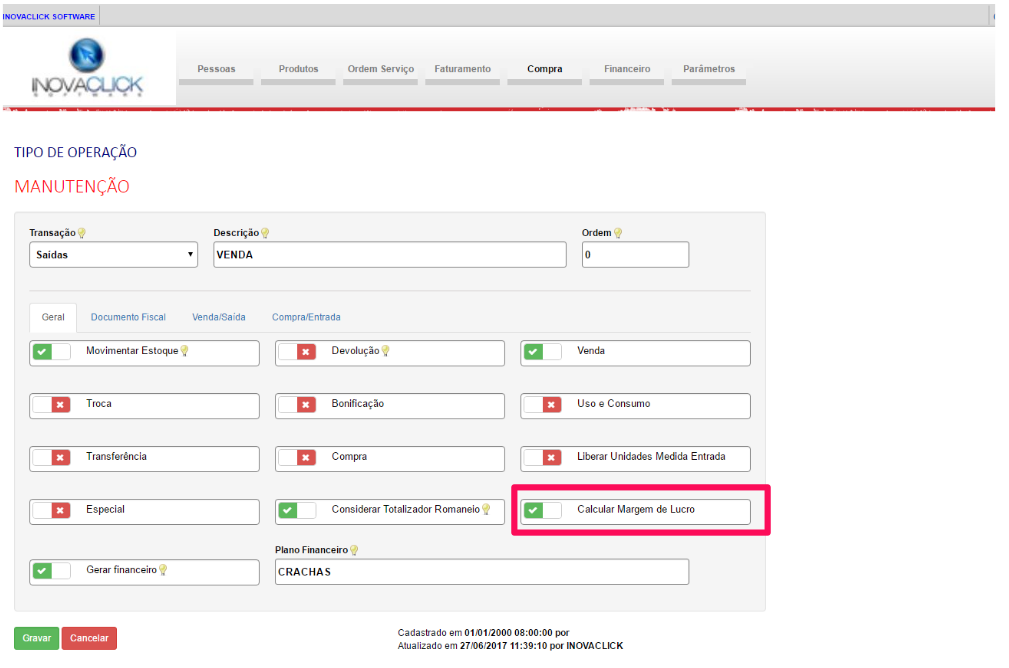This screenshot has height=668, width=1009.
Task: Enable the Troca toggle
Action: pyautogui.click(x=51, y=404)
